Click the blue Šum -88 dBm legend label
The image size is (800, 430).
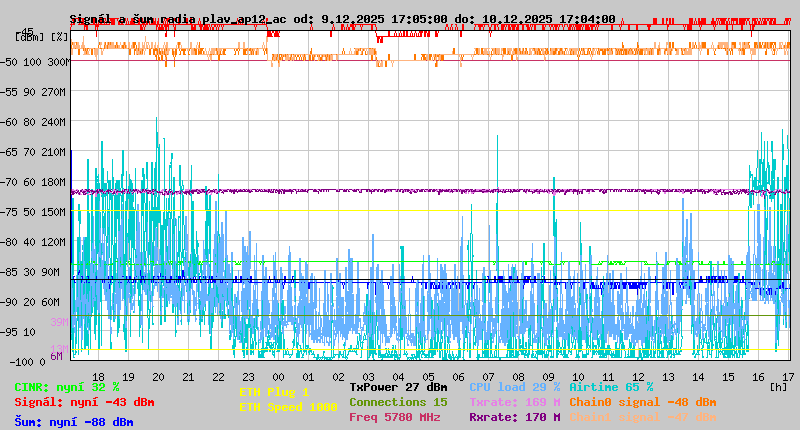73,422
